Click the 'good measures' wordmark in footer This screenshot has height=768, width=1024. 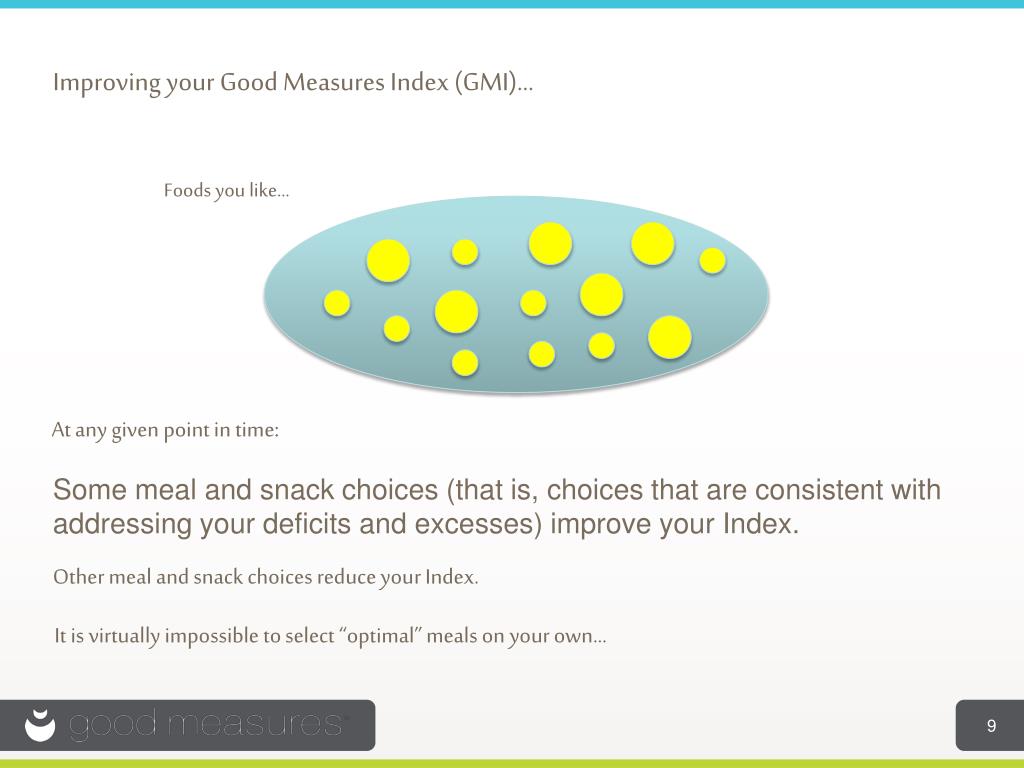tap(206, 724)
